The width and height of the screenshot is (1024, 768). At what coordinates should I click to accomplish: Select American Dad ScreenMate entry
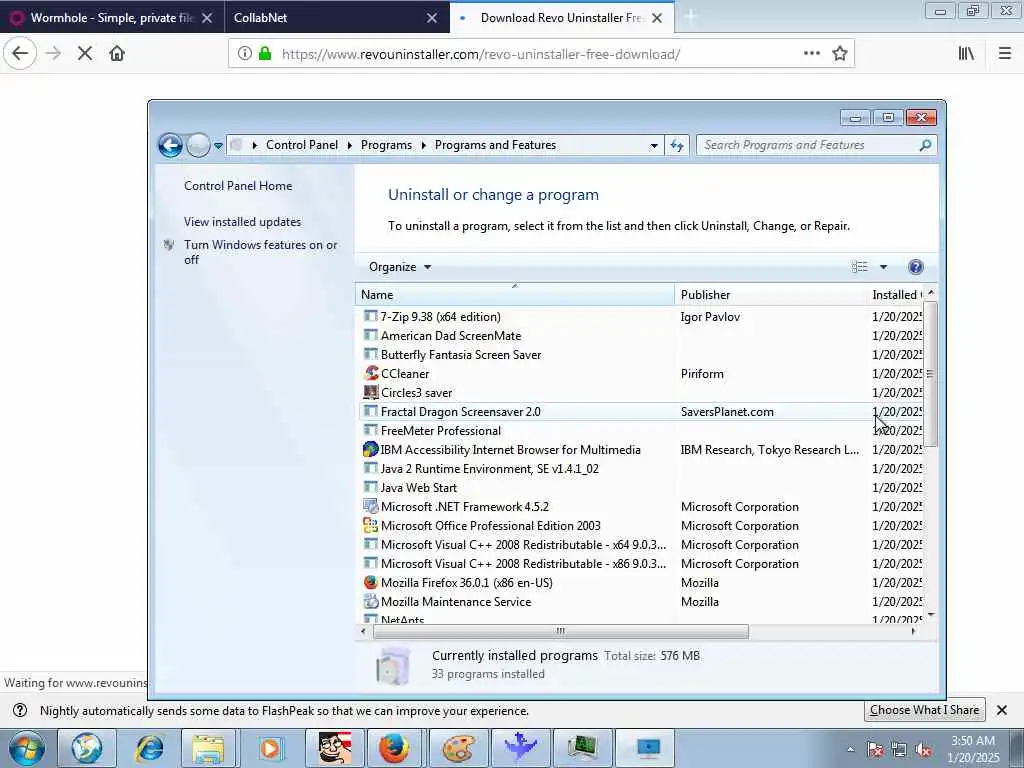[x=451, y=336]
